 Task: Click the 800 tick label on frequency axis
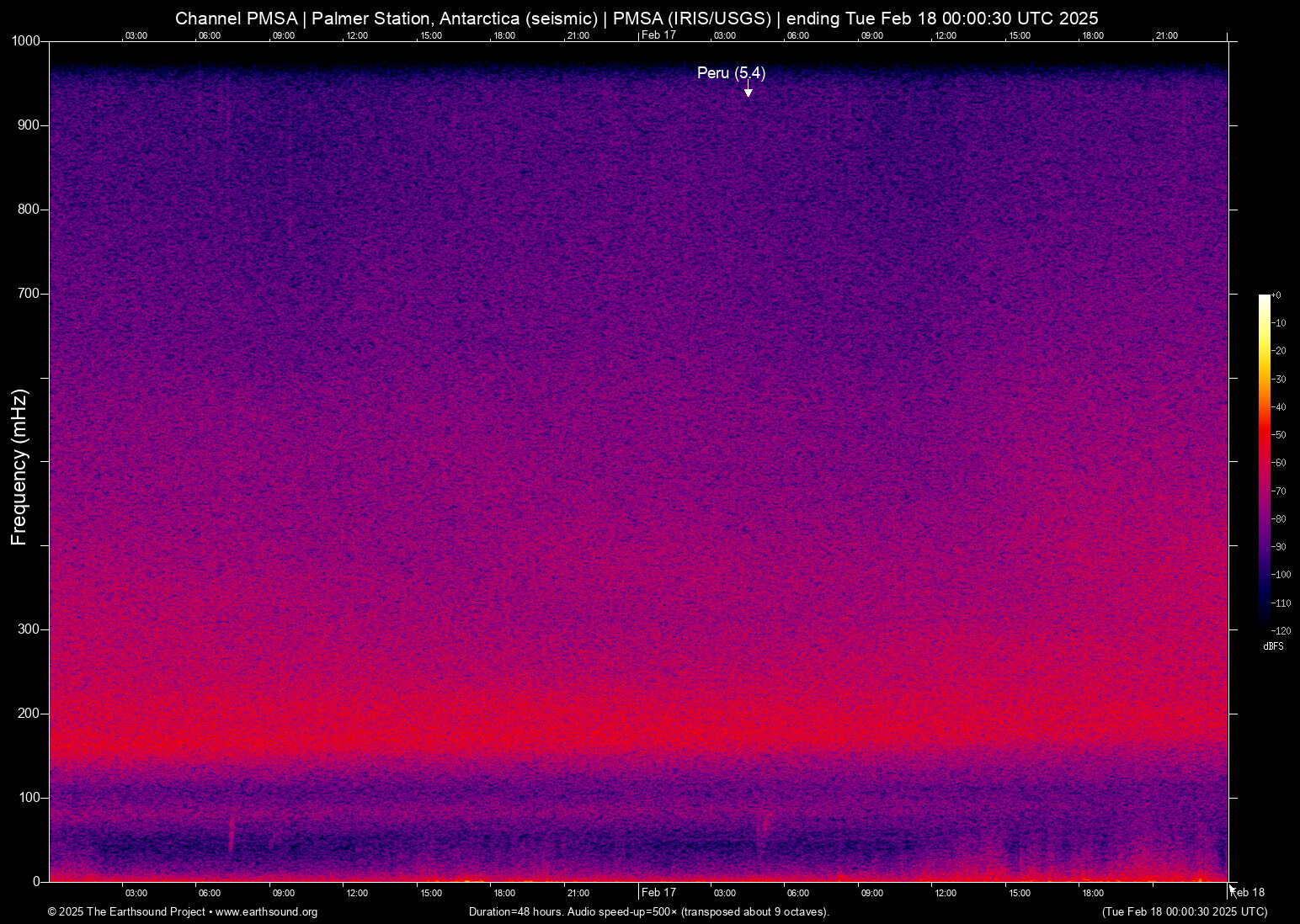pos(29,210)
